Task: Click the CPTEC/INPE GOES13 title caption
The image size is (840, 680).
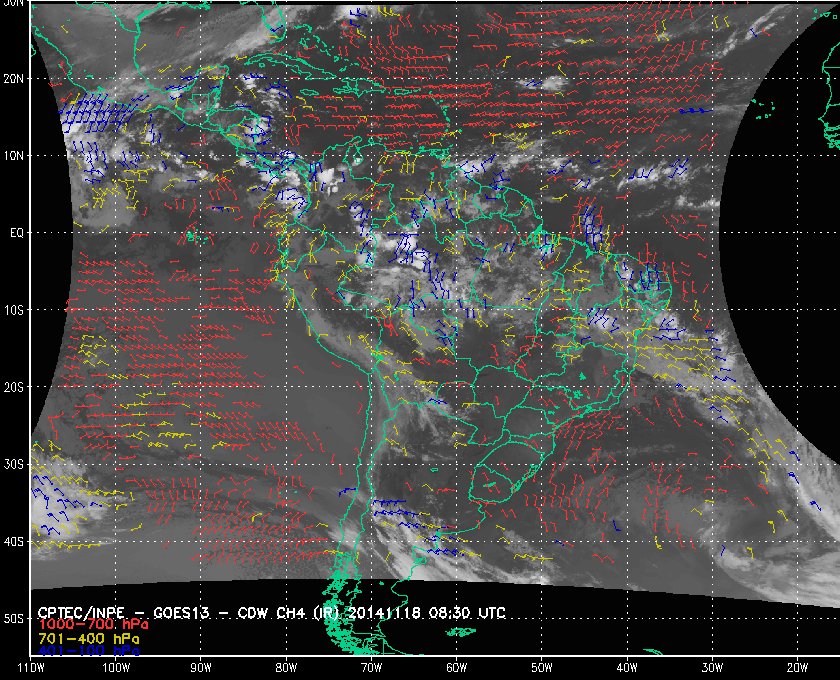Action: point(272,613)
